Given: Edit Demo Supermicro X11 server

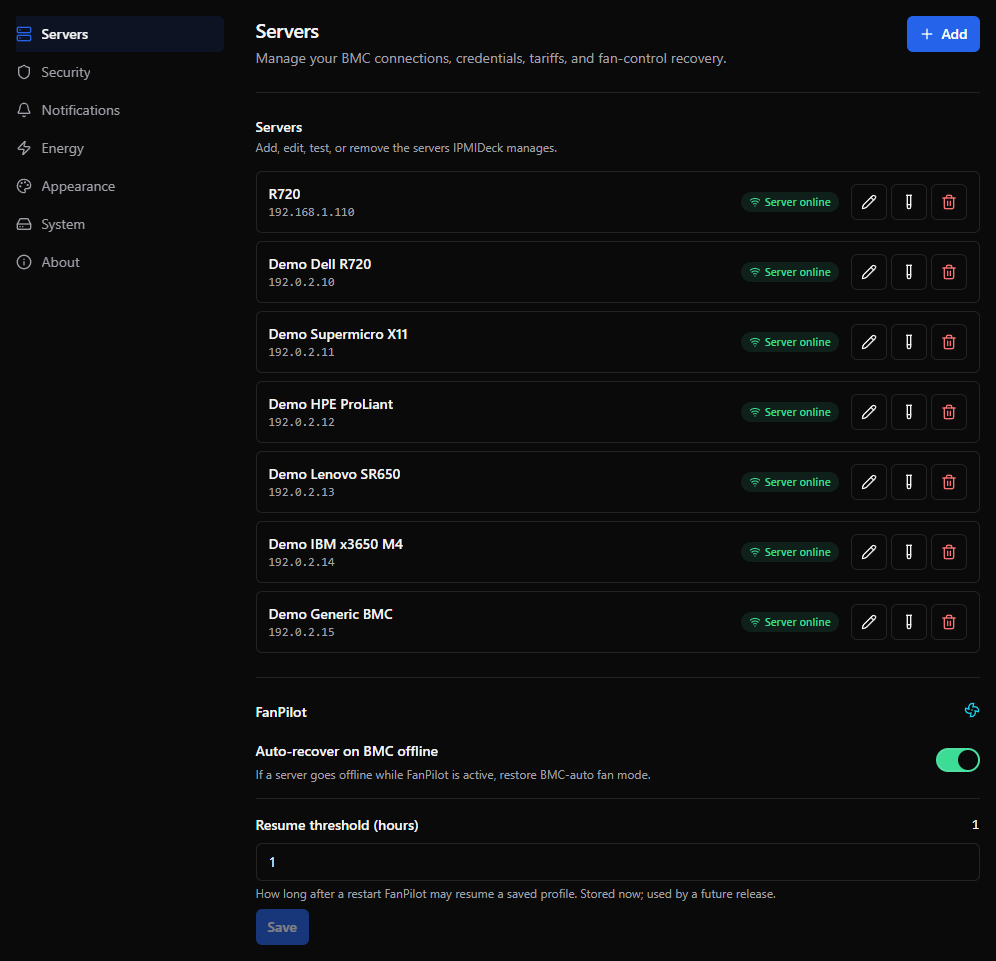Looking at the screenshot, I should click(x=868, y=342).
